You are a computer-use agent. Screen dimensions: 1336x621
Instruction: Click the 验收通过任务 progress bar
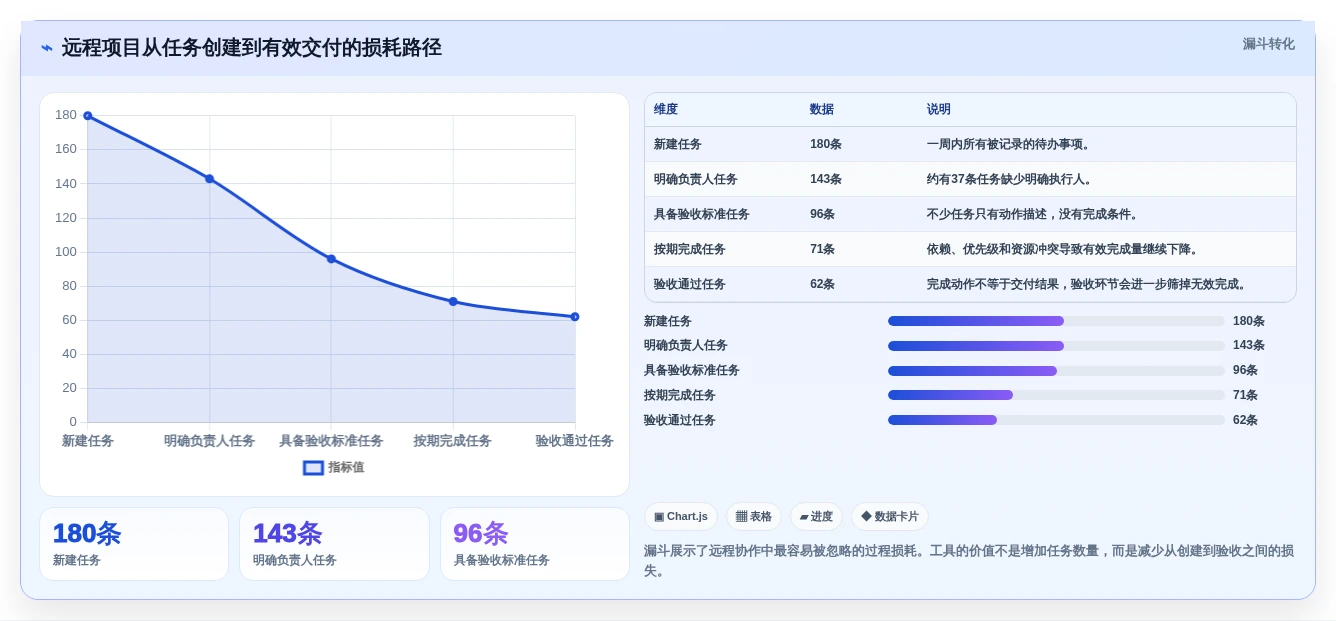[x=1056, y=420]
